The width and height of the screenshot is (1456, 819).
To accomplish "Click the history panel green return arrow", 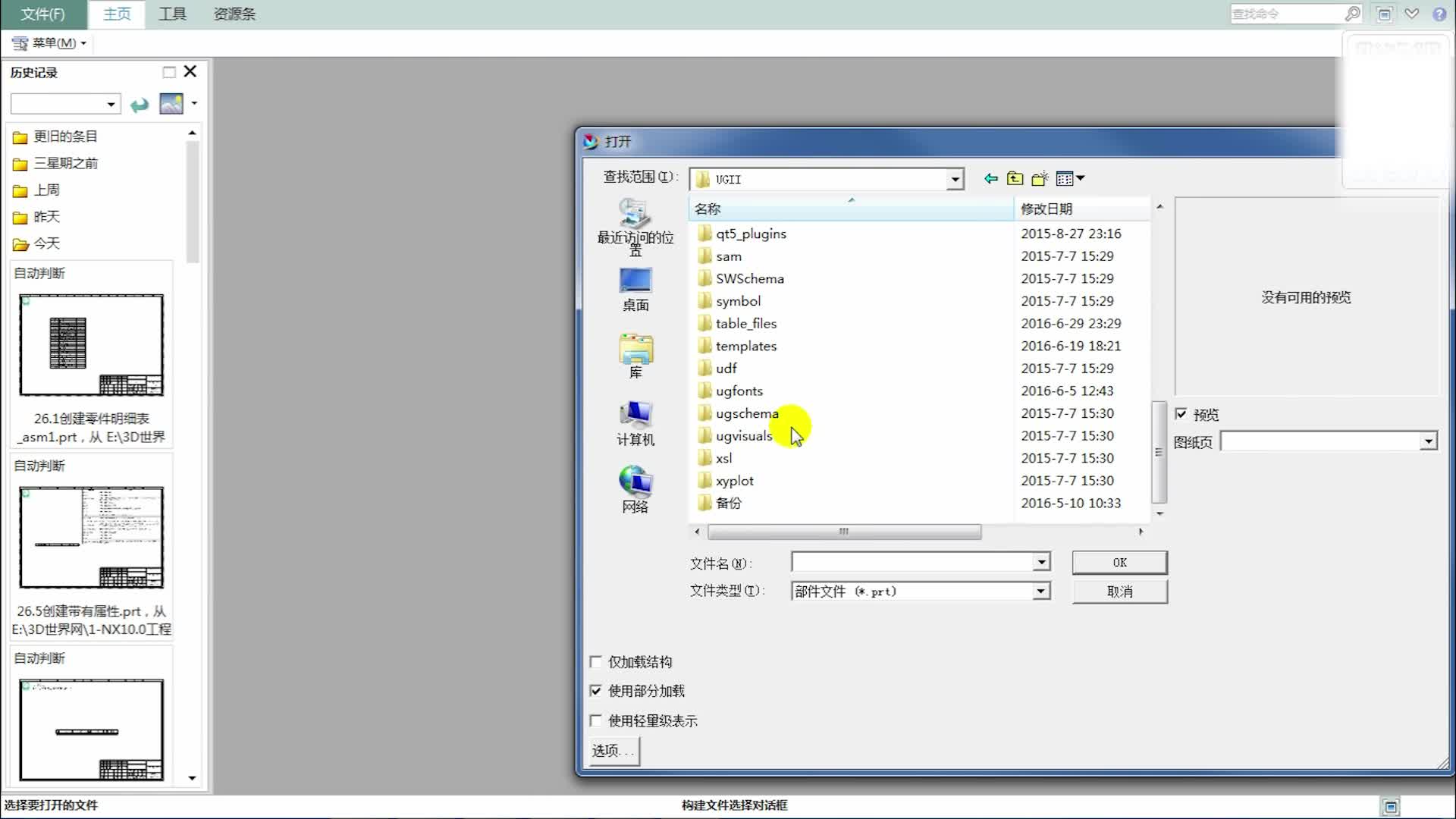I will 140,105.
